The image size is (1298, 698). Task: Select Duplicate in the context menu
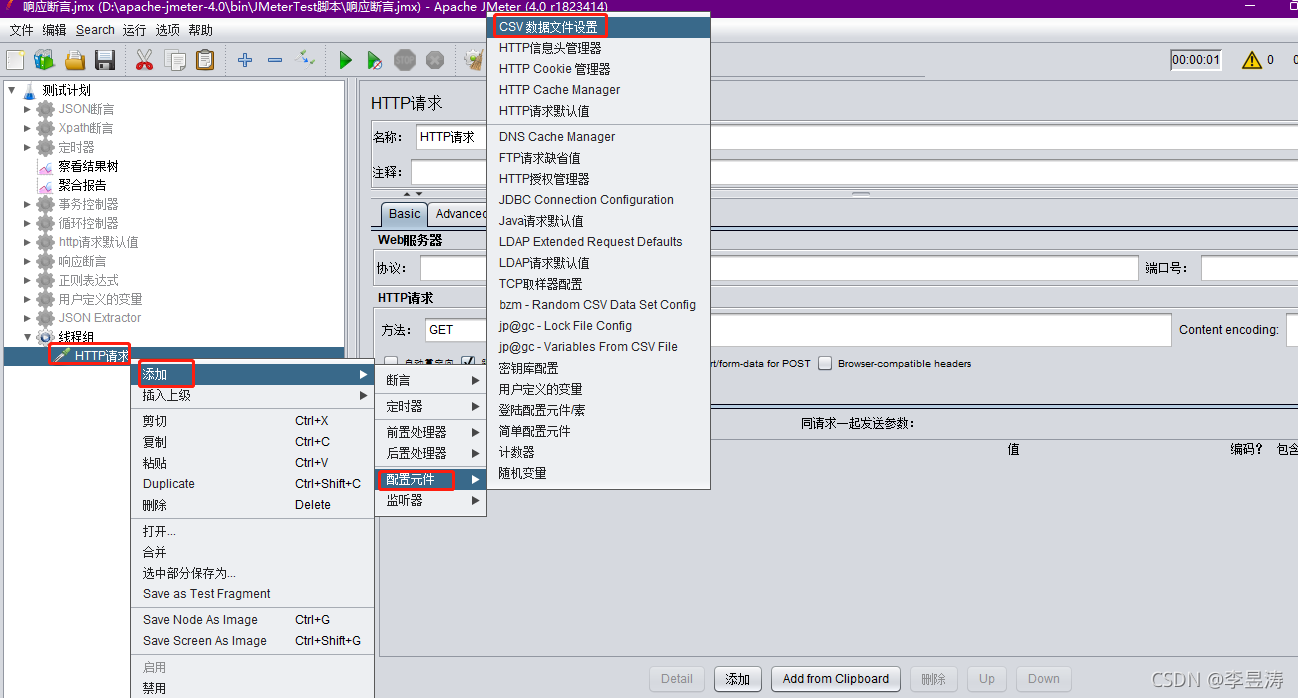pyautogui.click(x=252, y=484)
